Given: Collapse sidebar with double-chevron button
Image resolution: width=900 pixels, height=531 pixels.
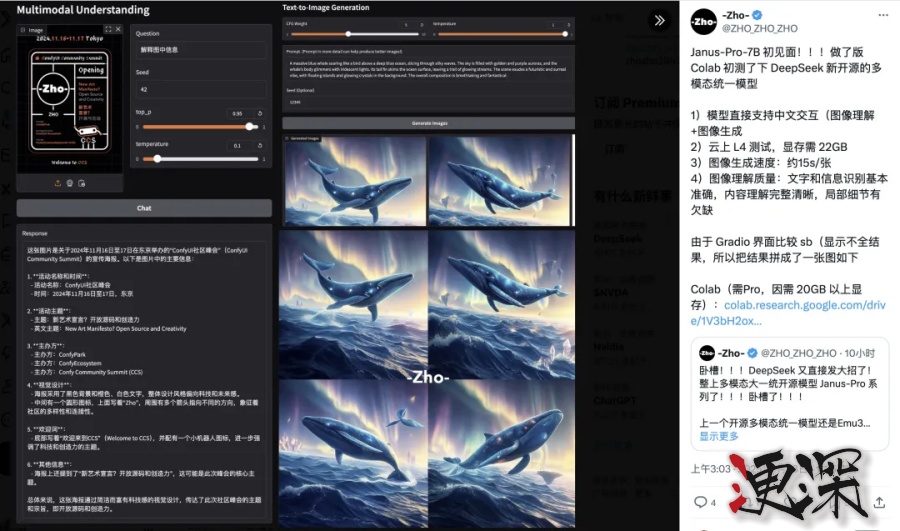Looking at the screenshot, I should [x=658, y=20].
